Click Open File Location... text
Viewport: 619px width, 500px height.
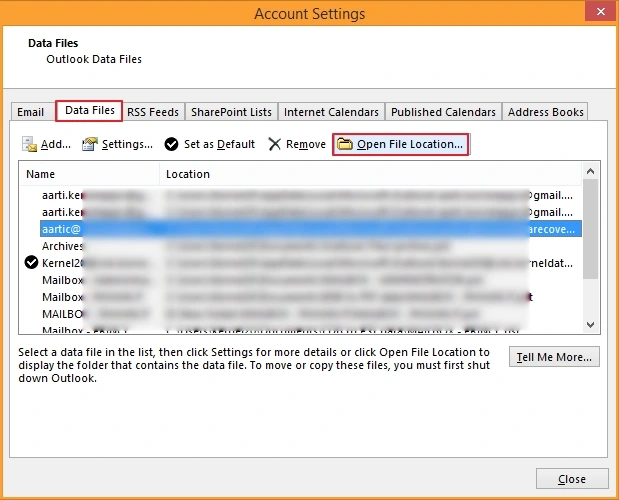click(410, 144)
